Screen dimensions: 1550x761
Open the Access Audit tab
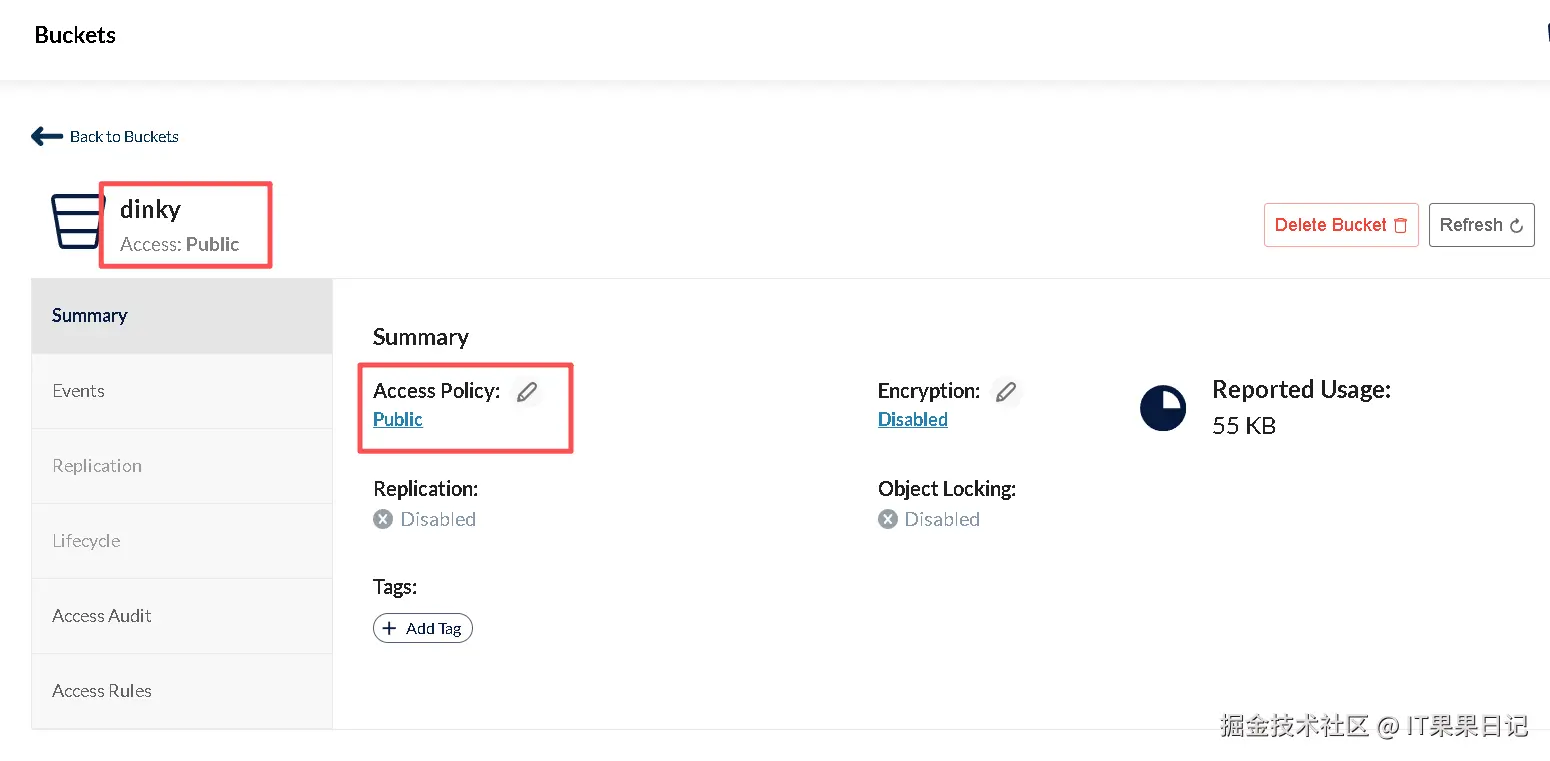pyautogui.click(x=102, y=616)
